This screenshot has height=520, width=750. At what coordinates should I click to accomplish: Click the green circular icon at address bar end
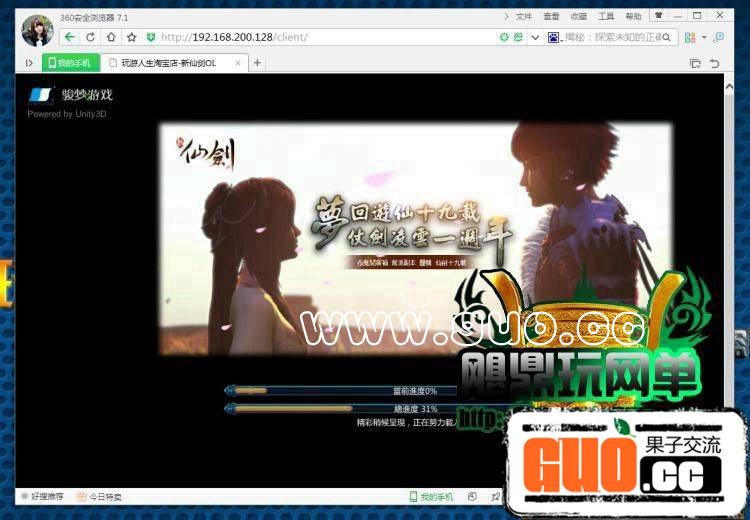(x=504, y=37)
